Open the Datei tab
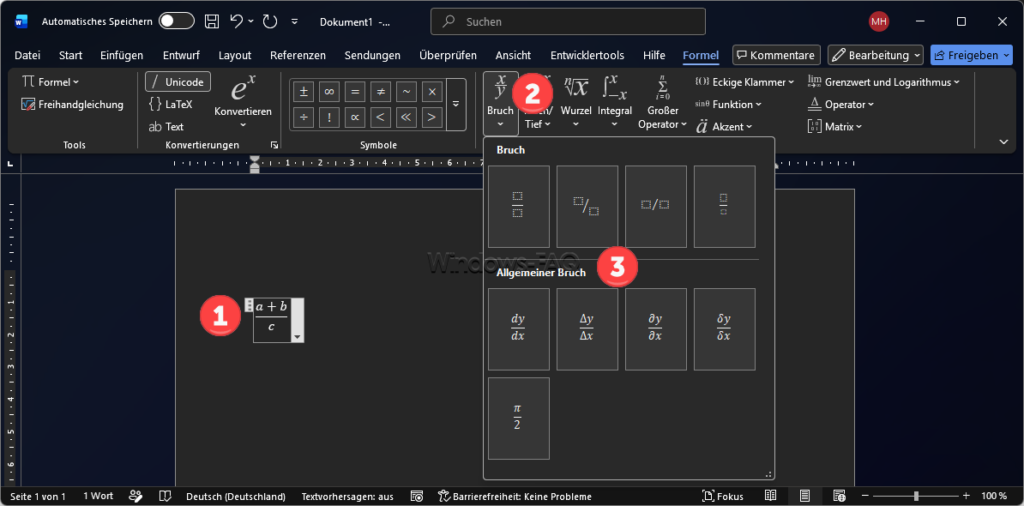This screenshot has height=506, width=1024. 27,55
